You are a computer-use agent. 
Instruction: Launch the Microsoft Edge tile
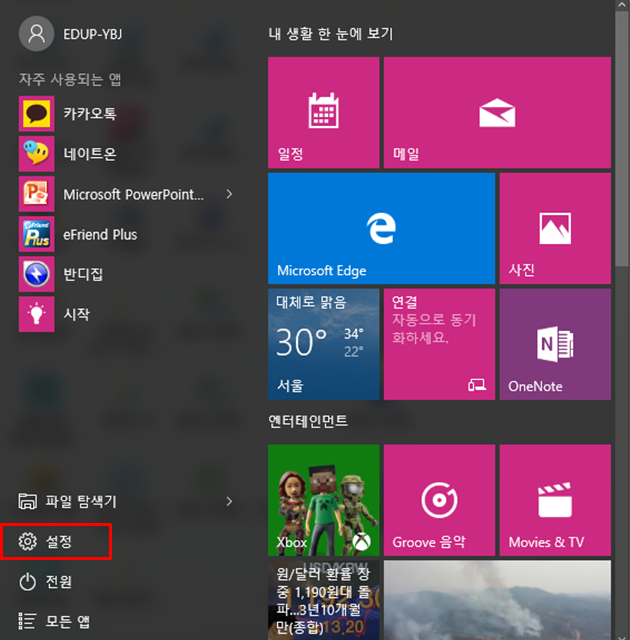[382, 228]
